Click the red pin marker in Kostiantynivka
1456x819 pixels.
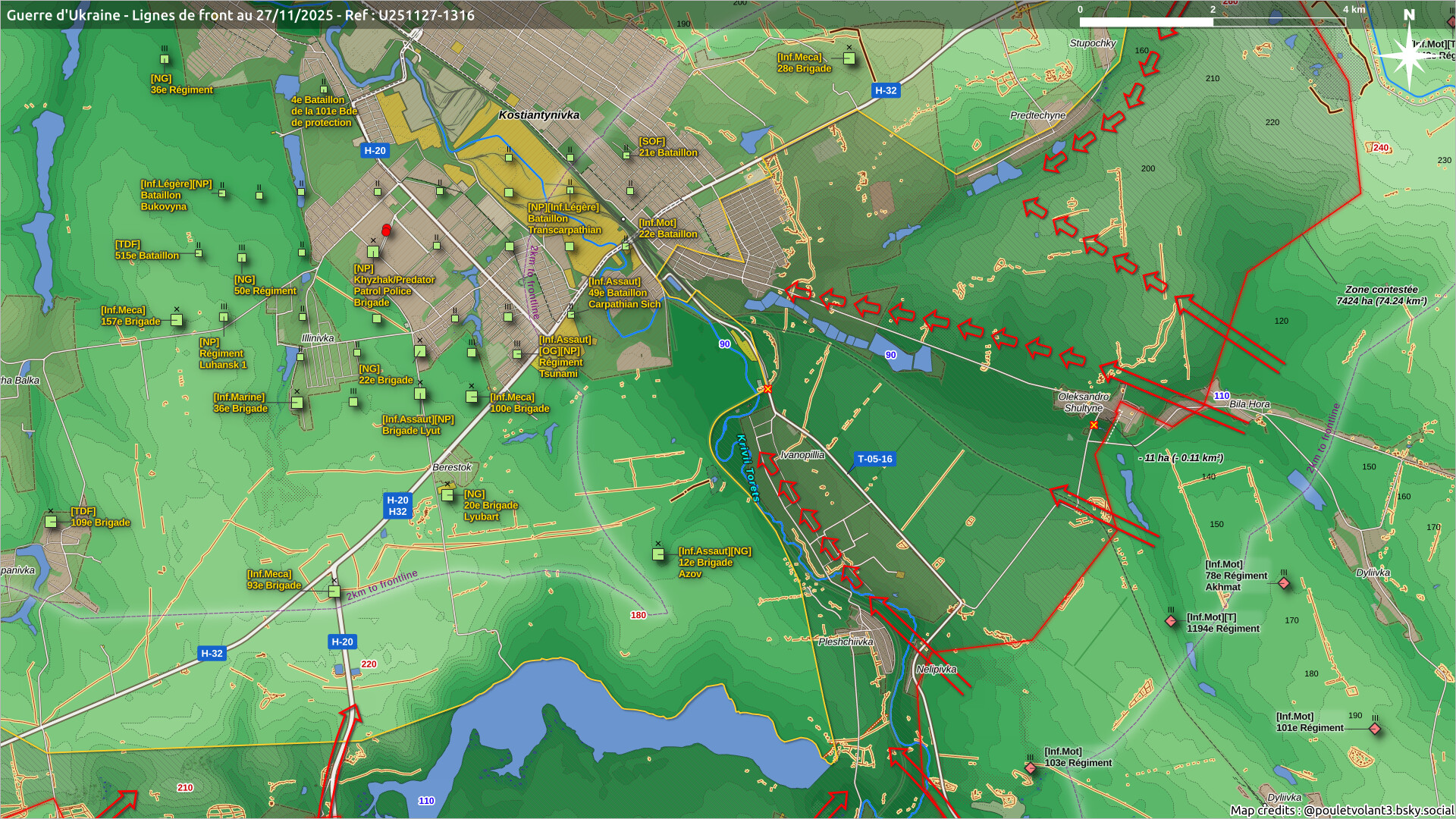pyautogui.click(x=386, y=230)
